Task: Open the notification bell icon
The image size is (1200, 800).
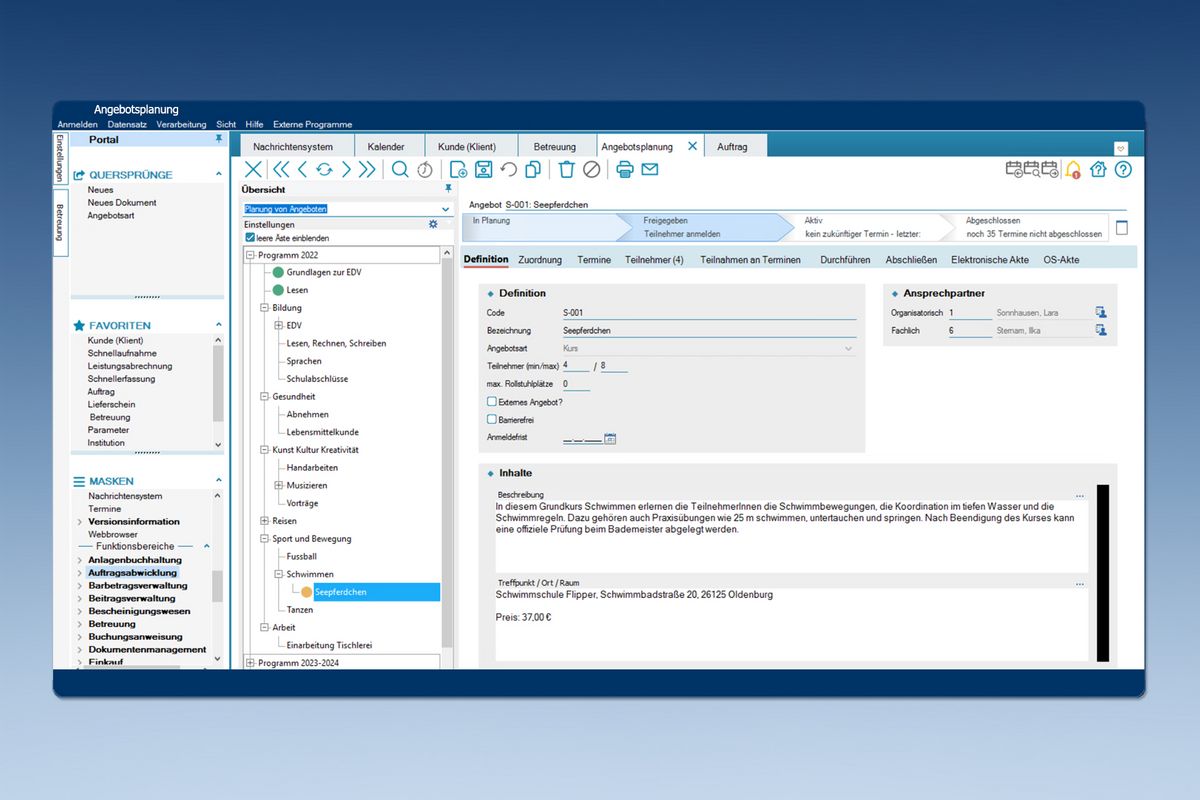Action: pos(1073,169)
